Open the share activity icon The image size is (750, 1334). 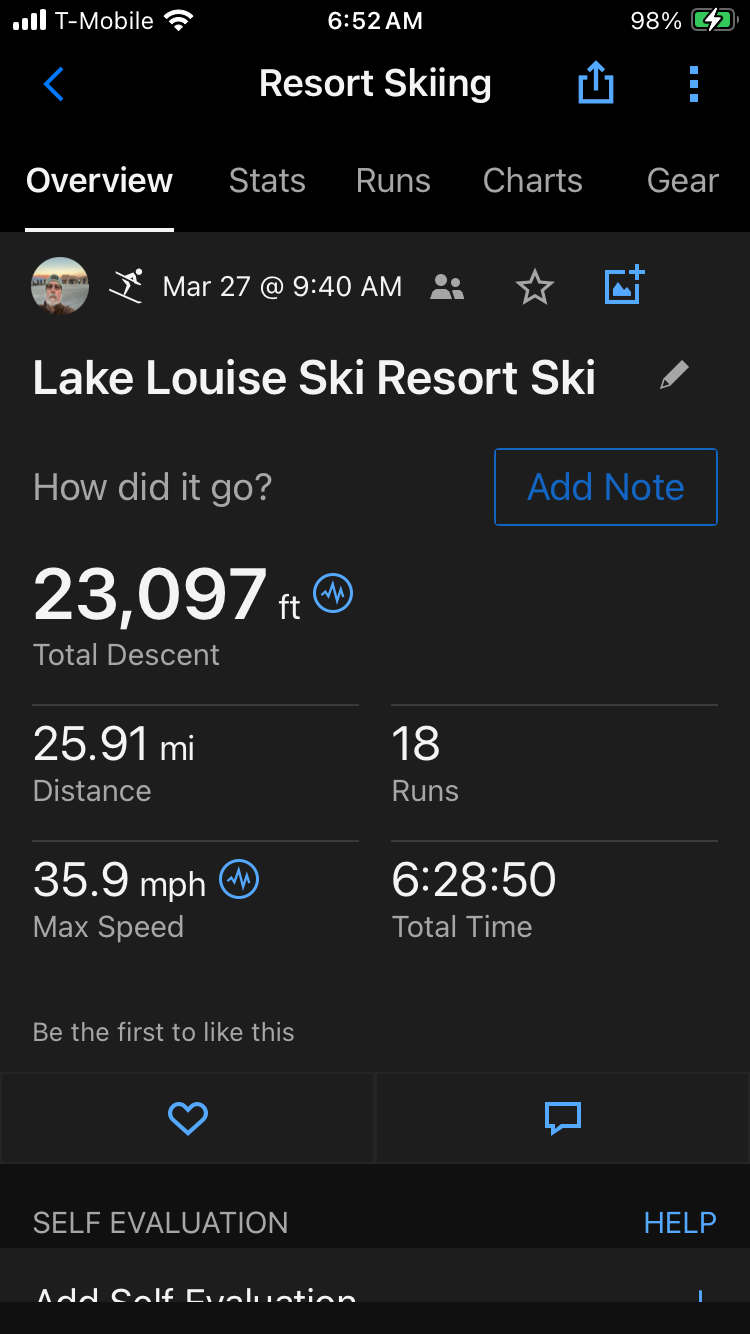[596, 85]
